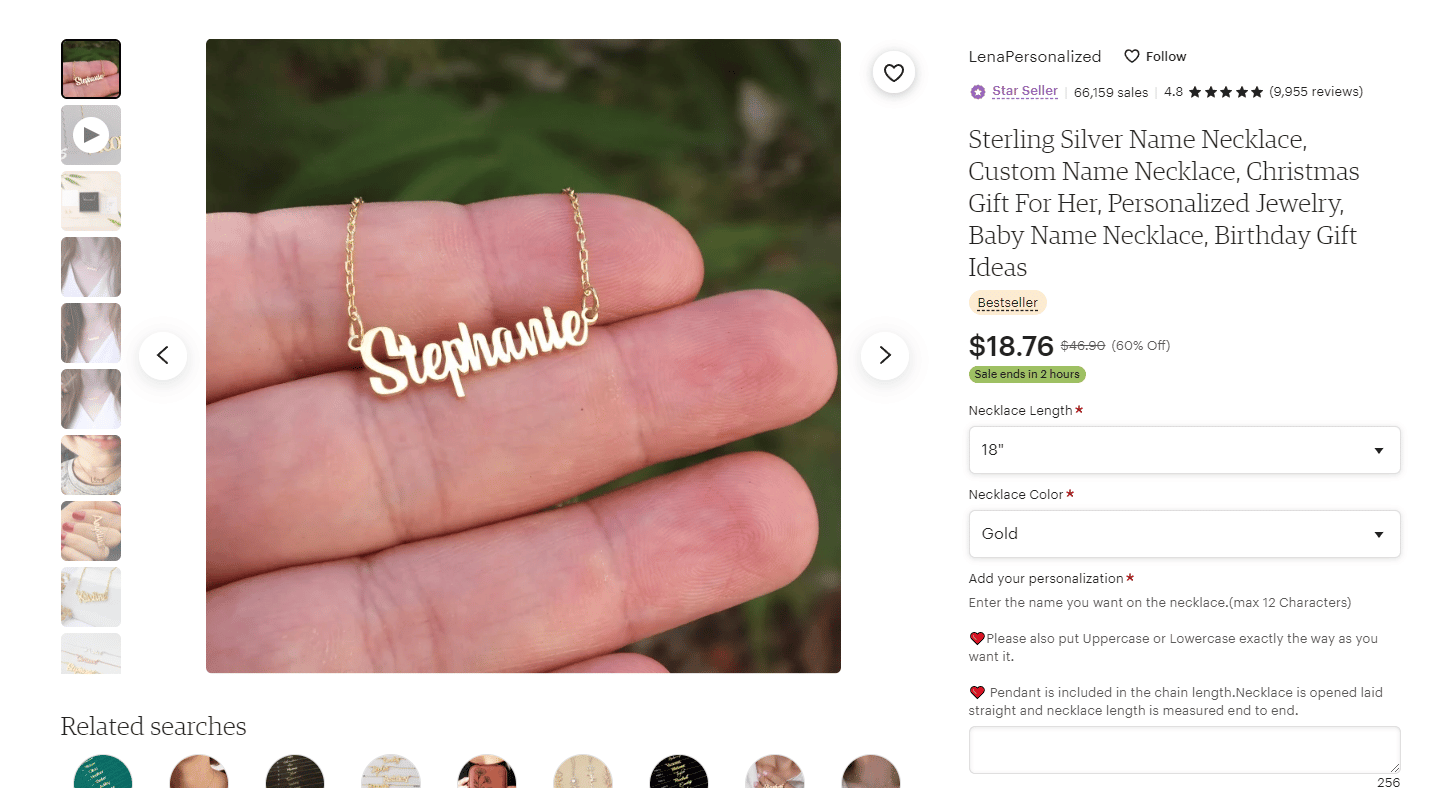Go to previous product photo arrow

(x=163, y=355)
